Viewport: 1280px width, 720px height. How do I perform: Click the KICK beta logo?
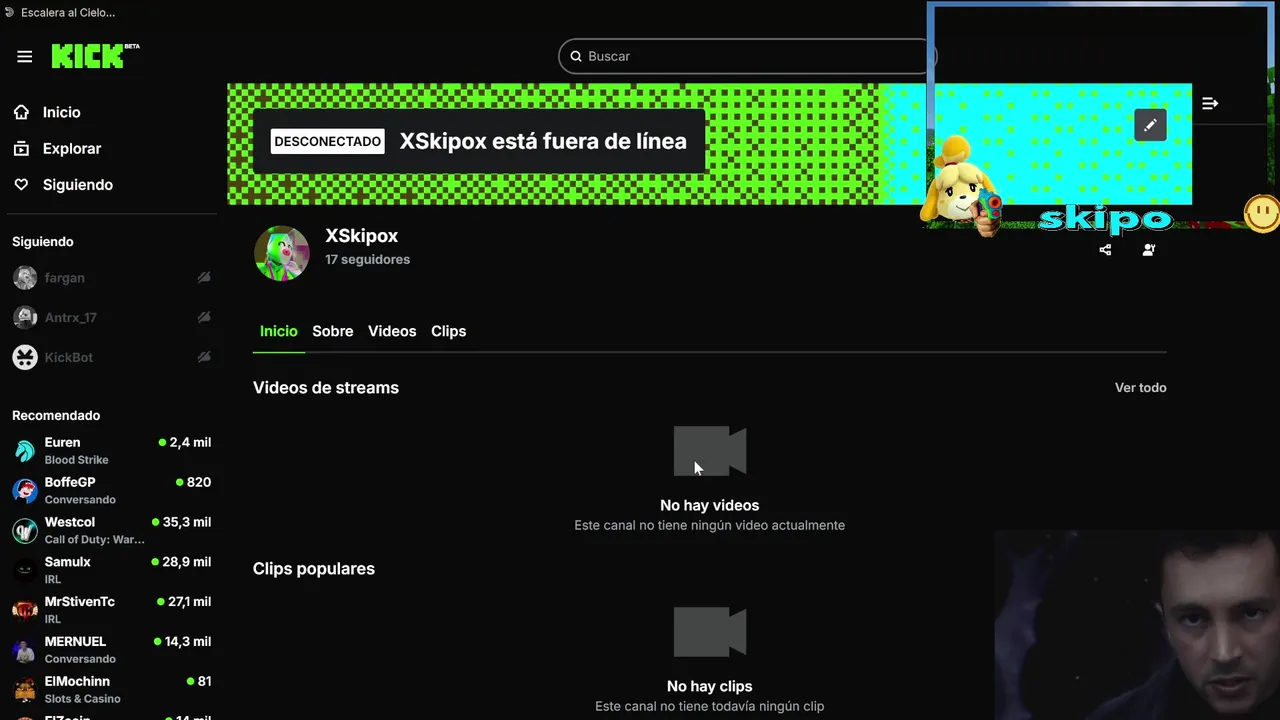[95, 56]
